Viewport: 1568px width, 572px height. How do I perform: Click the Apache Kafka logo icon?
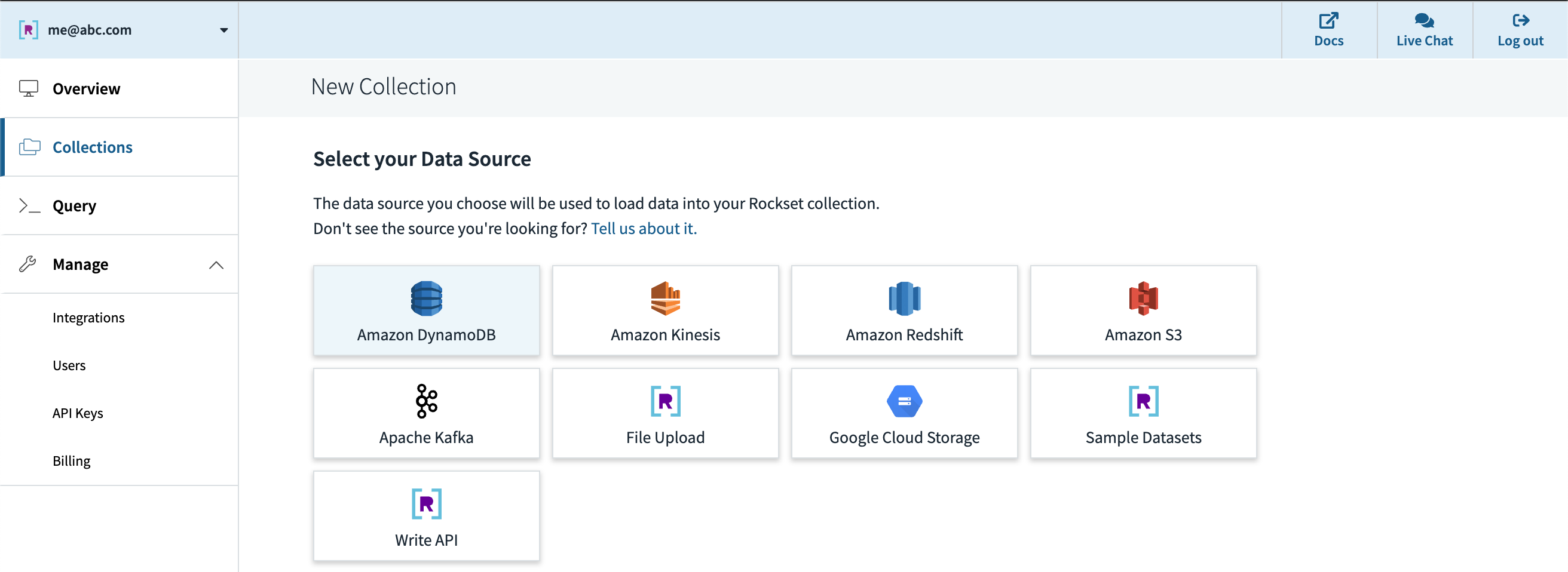[426, 401]
